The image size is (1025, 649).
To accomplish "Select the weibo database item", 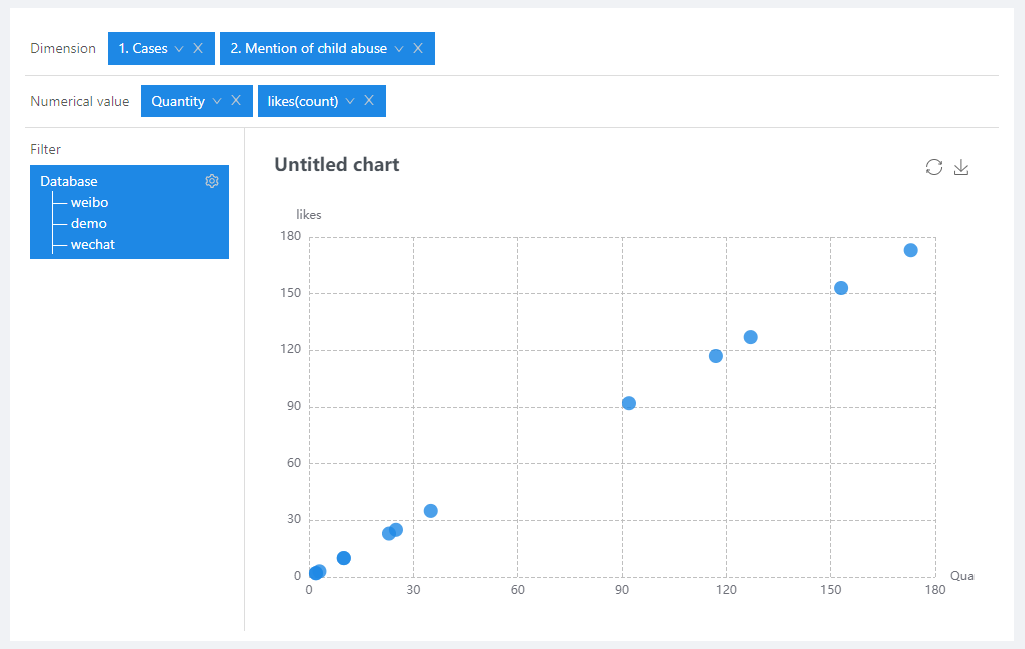I will pyautogui.click(x=89, y=202).
